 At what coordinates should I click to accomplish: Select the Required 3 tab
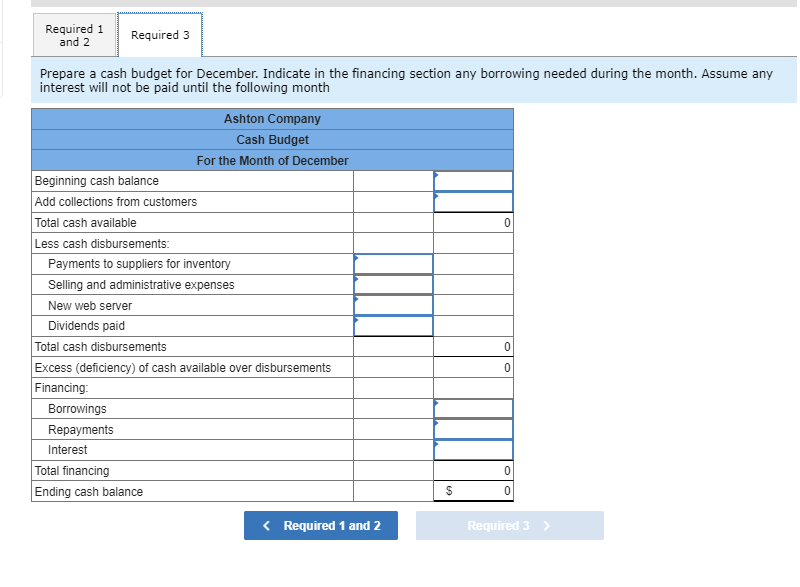coord(160,35)
